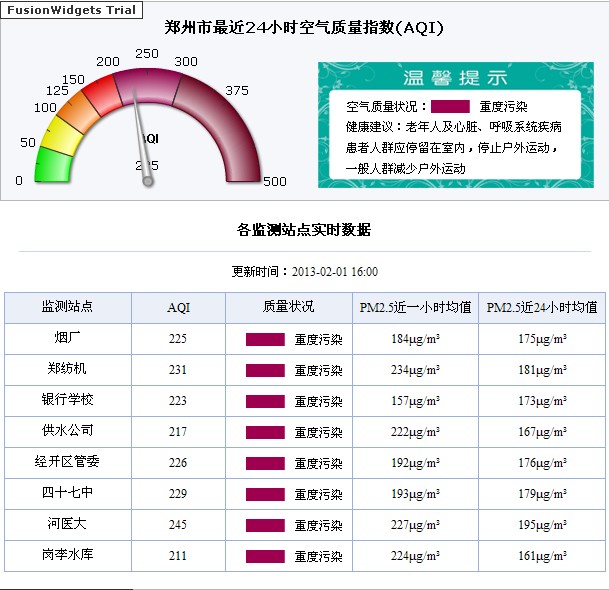The height and width of the screenshot is (590, 609).
Task: Select the 银行学校 station name
Action: point(67,399)
